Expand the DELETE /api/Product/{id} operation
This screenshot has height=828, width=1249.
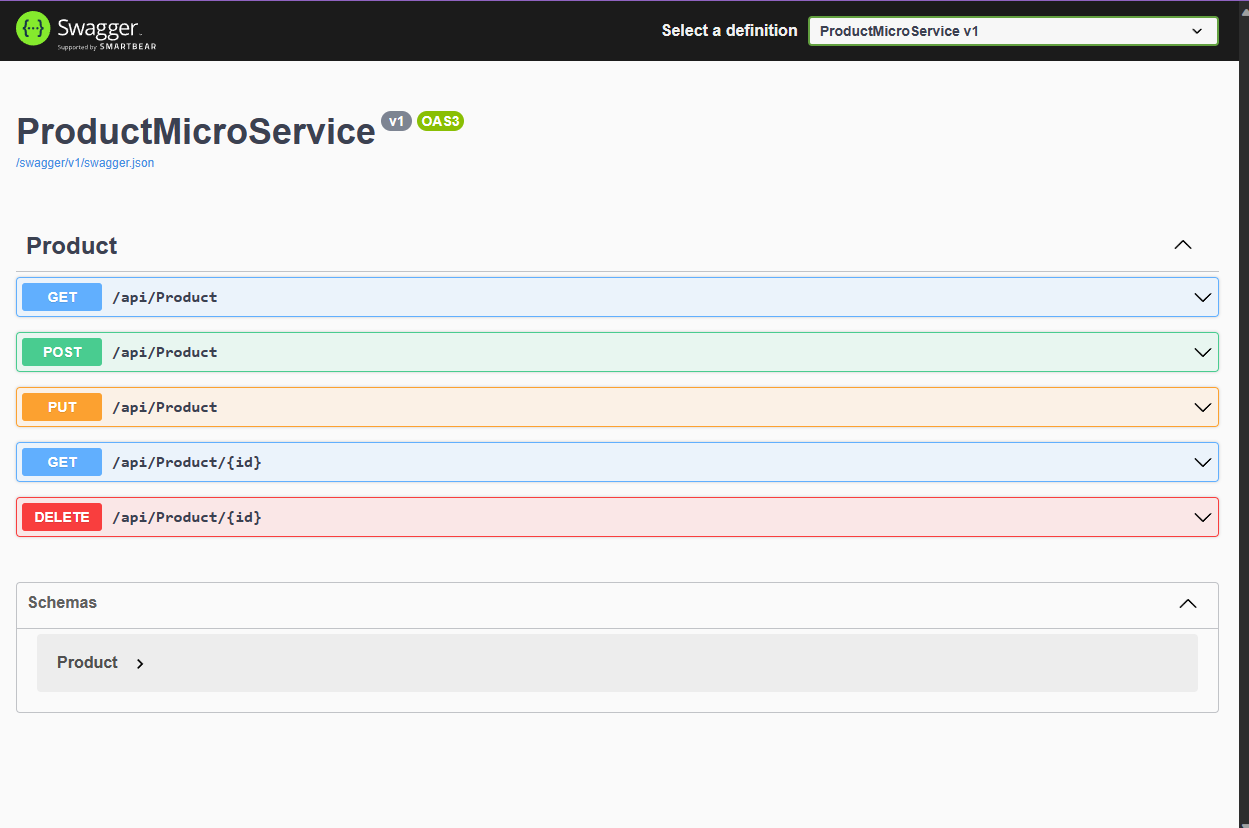(x=1202, y=517)
